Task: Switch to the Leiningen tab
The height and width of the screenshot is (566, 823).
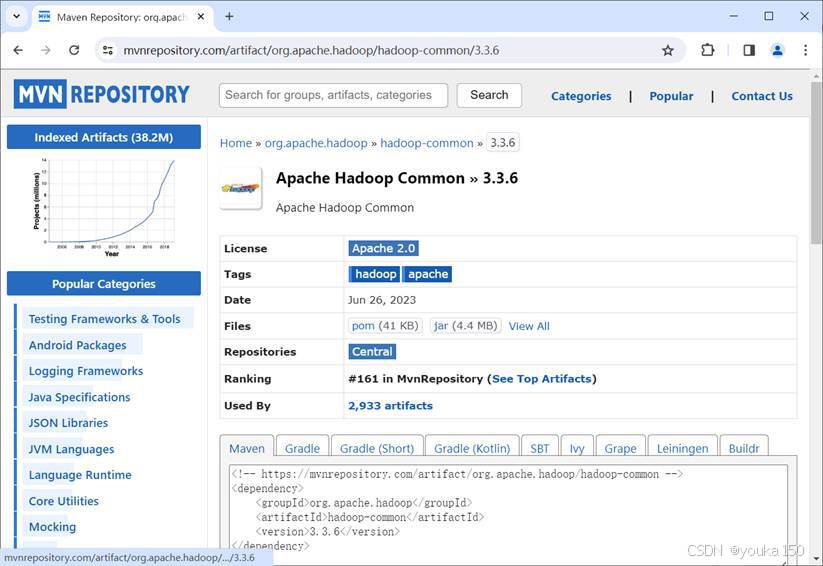Action: [x=682, y=448]
